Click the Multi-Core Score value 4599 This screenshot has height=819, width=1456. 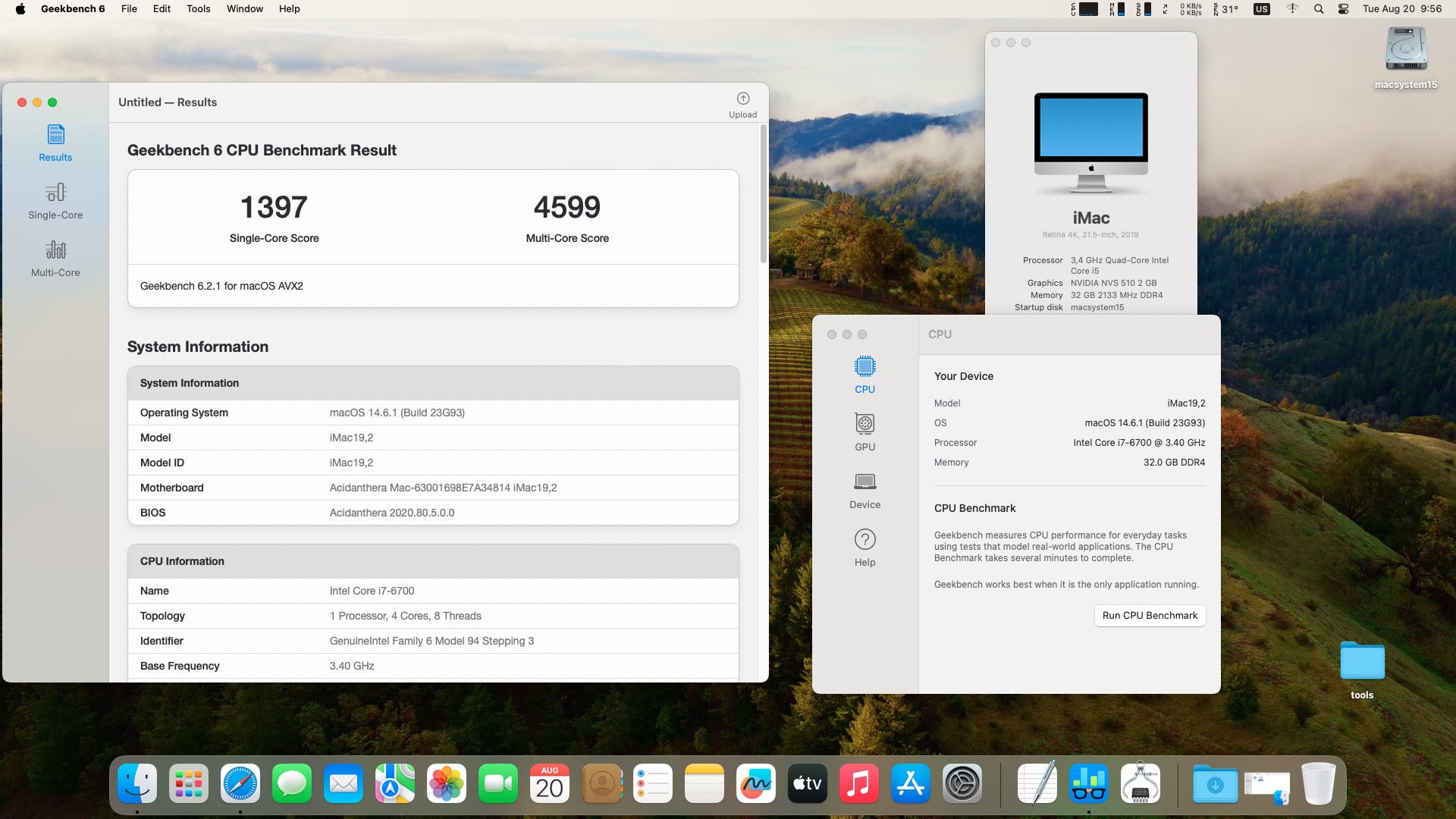click(x=567, y=207)
